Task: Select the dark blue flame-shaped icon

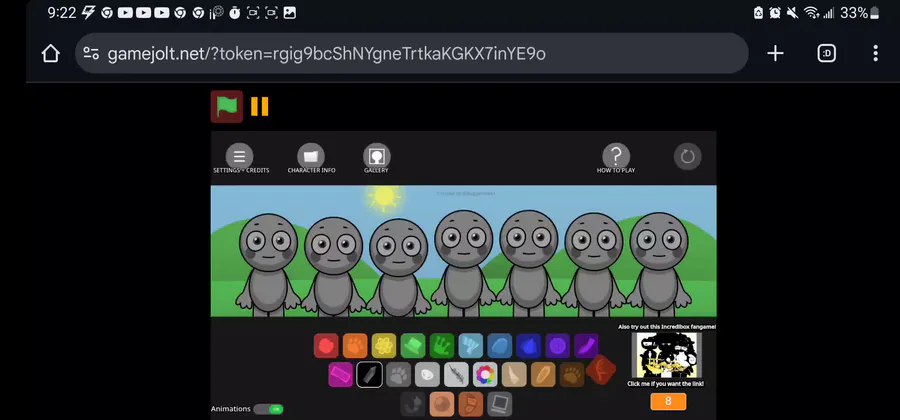Action: [x=529, y=345]
